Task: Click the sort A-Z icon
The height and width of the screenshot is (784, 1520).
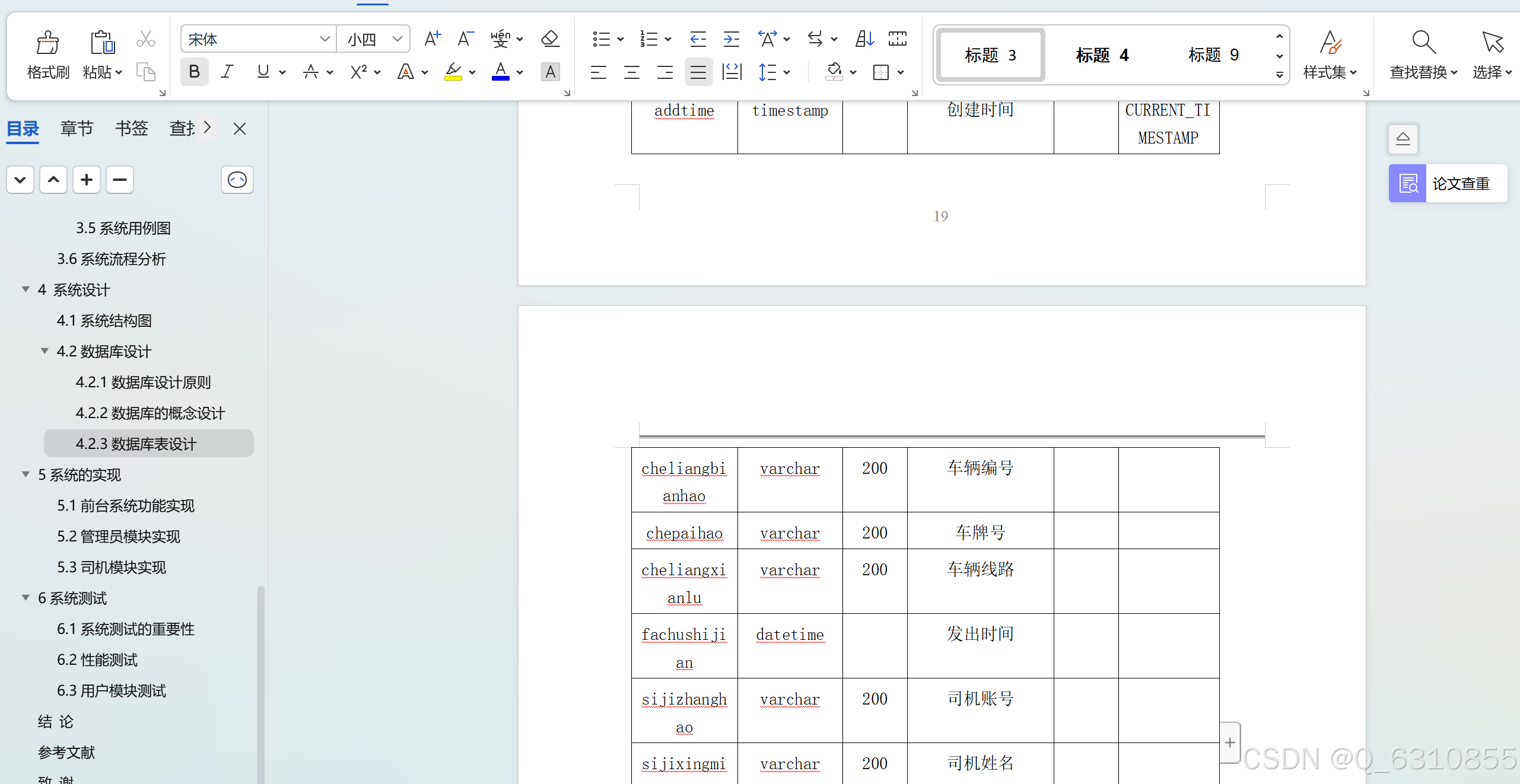Action: coord(864,39)
